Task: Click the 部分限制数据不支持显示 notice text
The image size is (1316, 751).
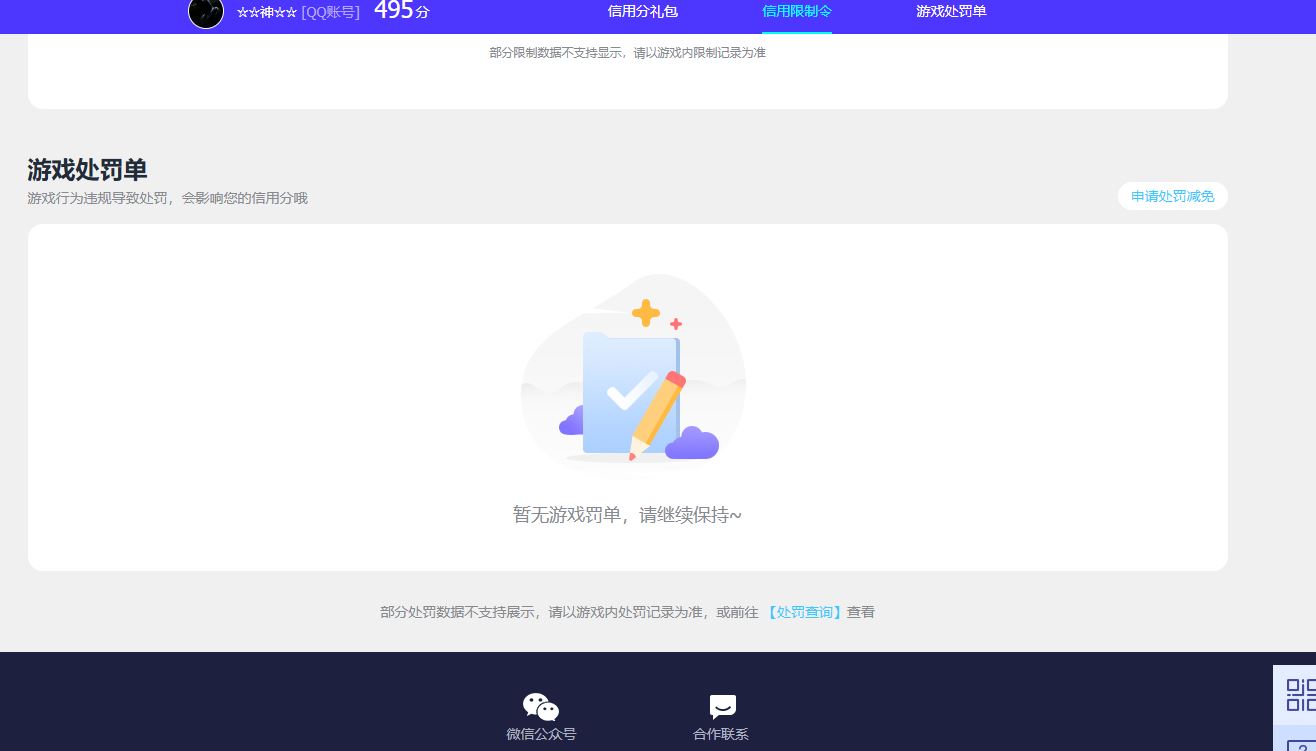Action: 627,53
